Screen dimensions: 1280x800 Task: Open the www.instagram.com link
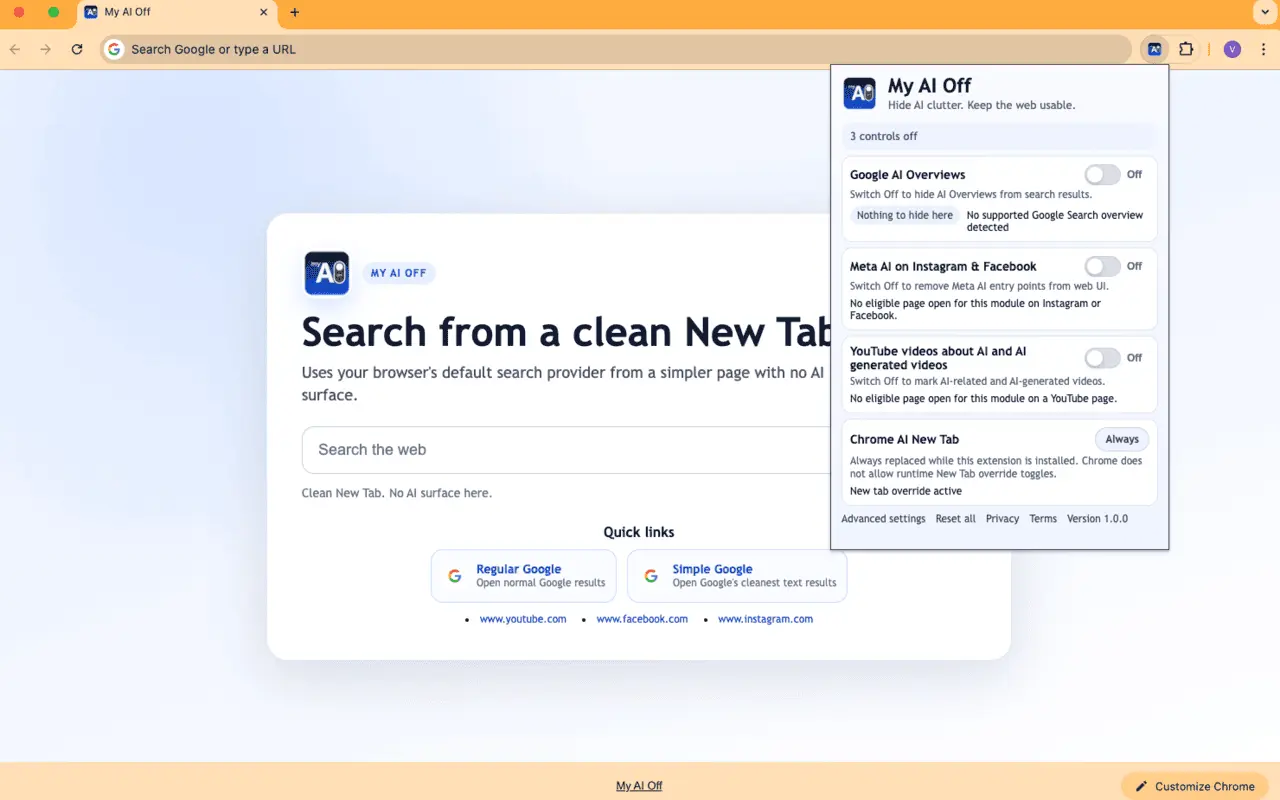(765, 619)
